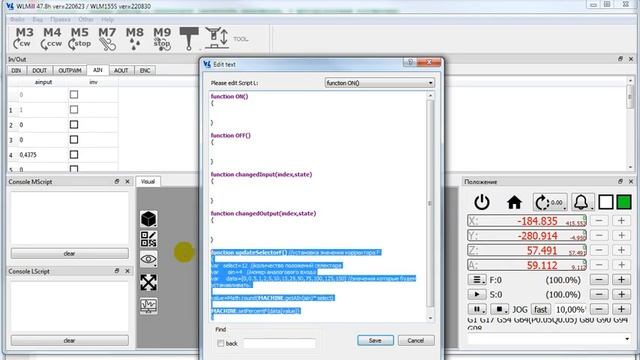Stop coolant with M9 icon
Image resolution: width=640 pixels, height=360 pixels.
[162, 38]
